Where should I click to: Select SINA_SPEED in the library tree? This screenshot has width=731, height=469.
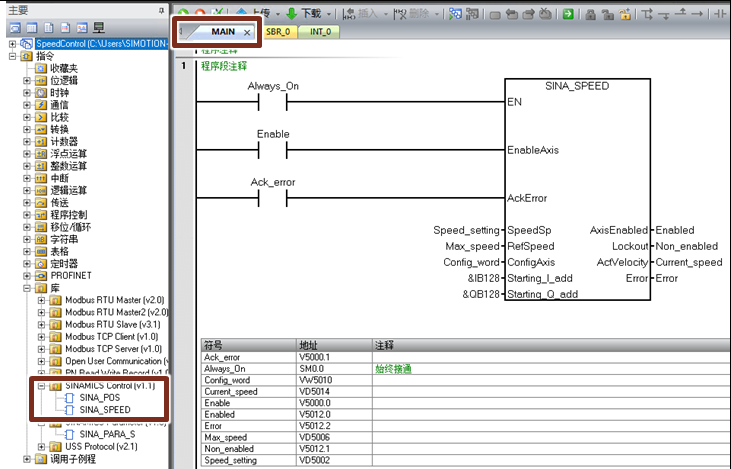coord(105,409)
